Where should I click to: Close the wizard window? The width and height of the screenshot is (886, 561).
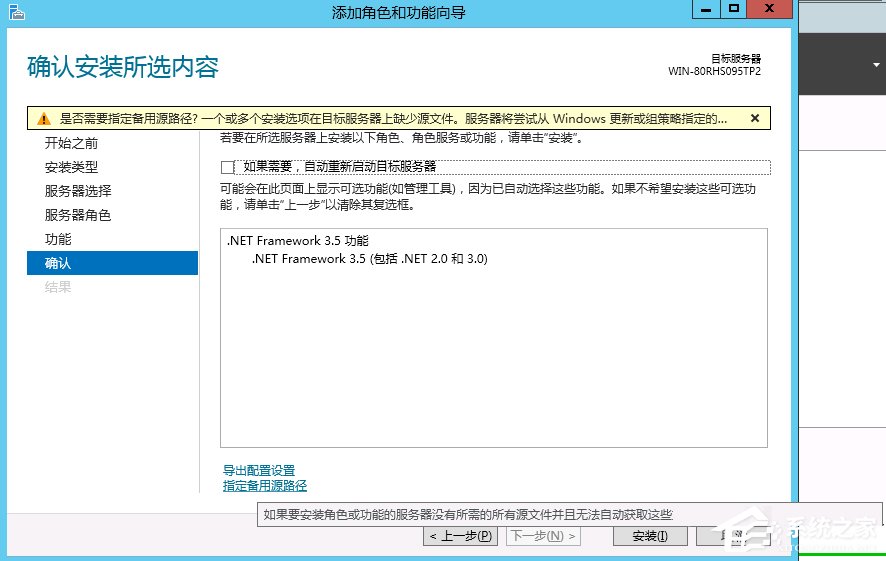tap(770, 10)
